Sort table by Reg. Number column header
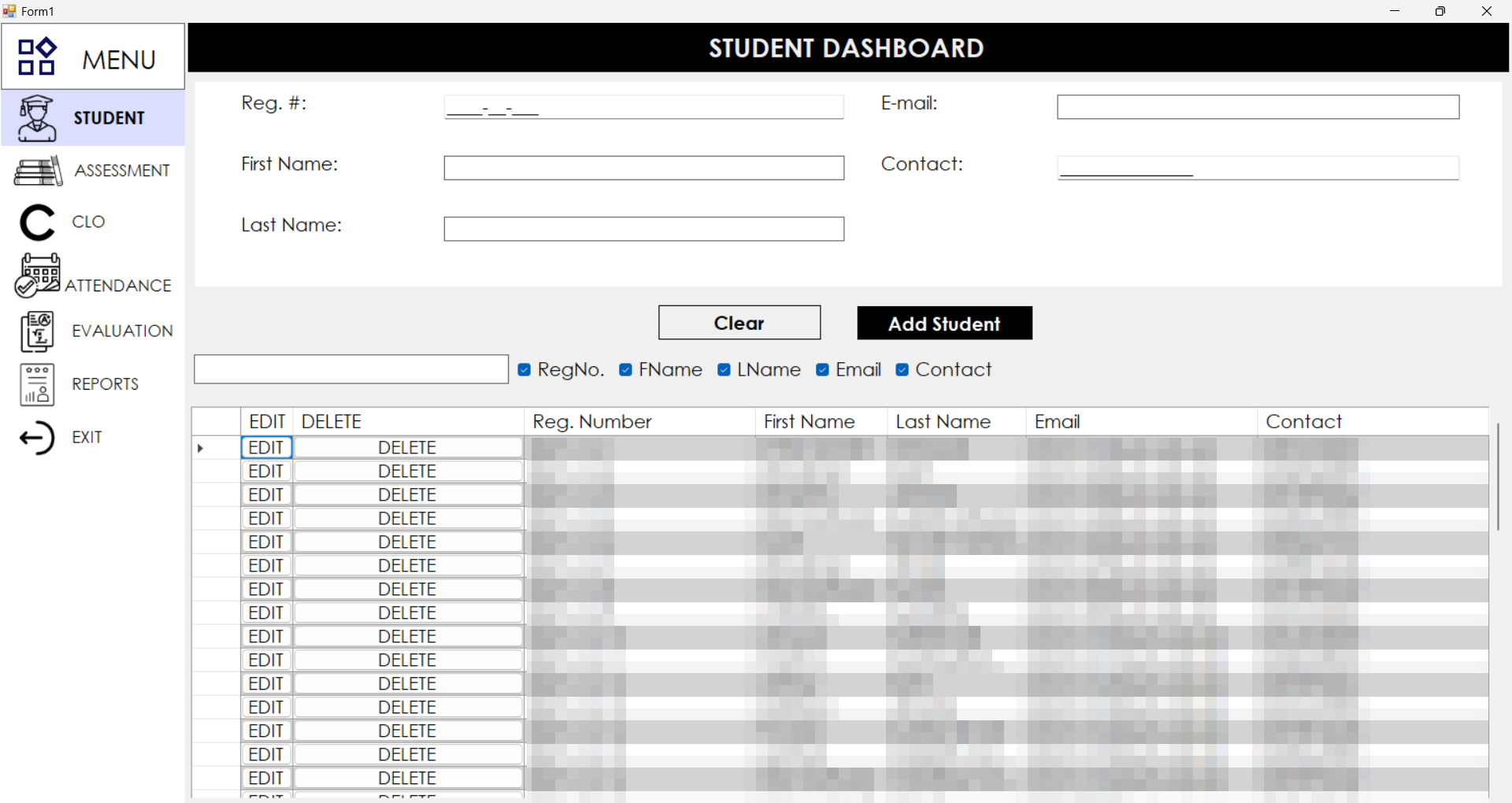1512x803 pixels. (x=592, y=422)
